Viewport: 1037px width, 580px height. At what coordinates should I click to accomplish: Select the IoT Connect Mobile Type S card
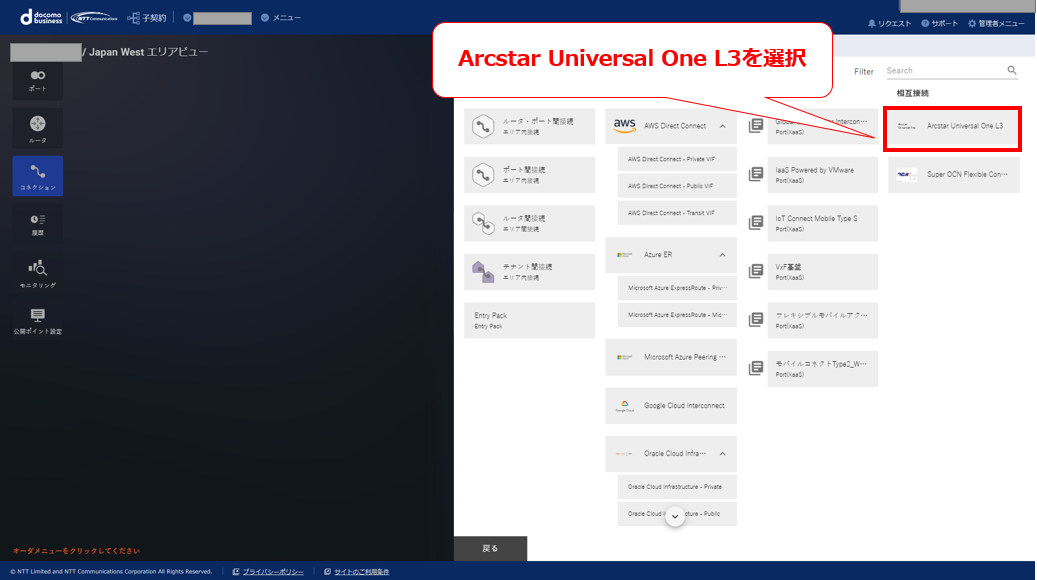tap(822, 224)
